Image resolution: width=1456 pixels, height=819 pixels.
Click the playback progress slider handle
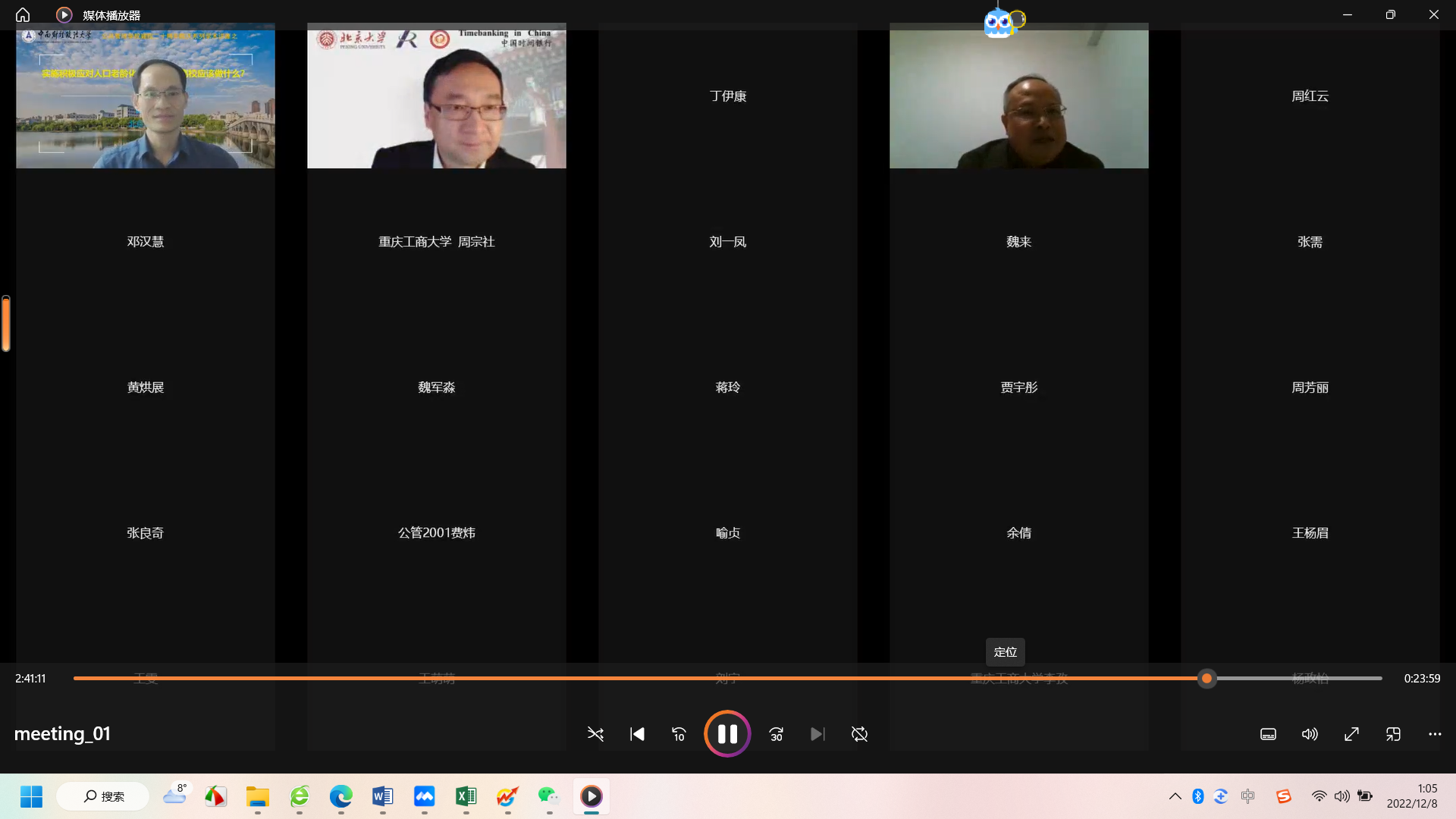pos(1207,679)
